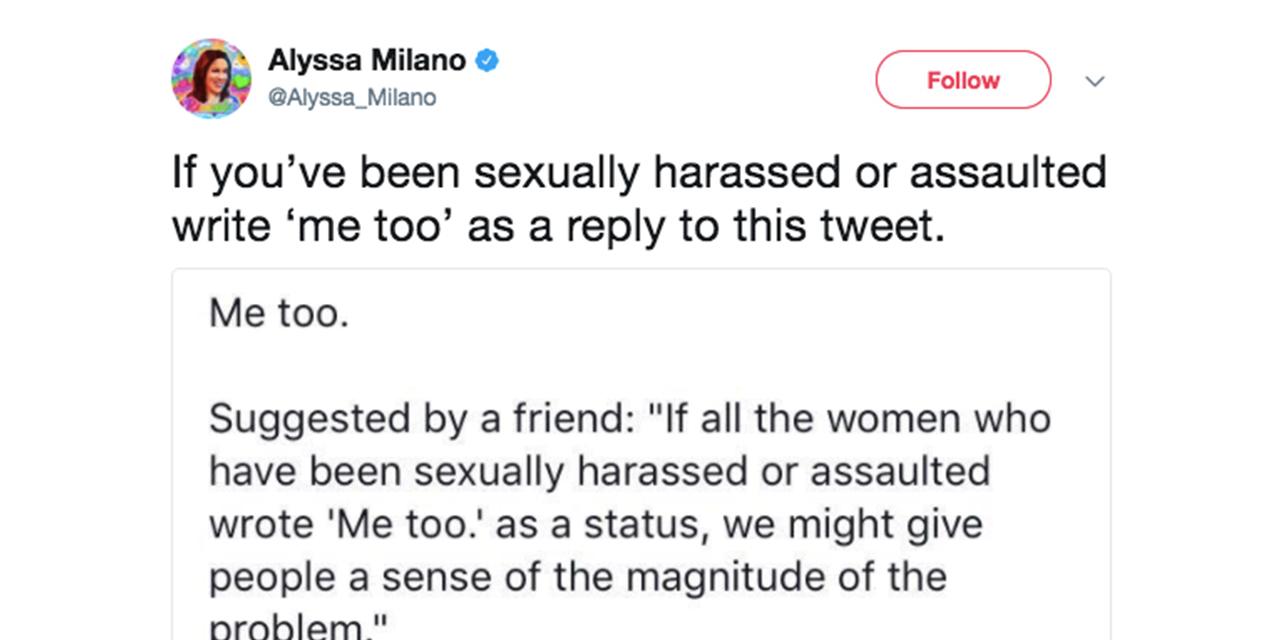
Task: Click the 'me too' phrase in tweet text
Action: pos(377,229)
